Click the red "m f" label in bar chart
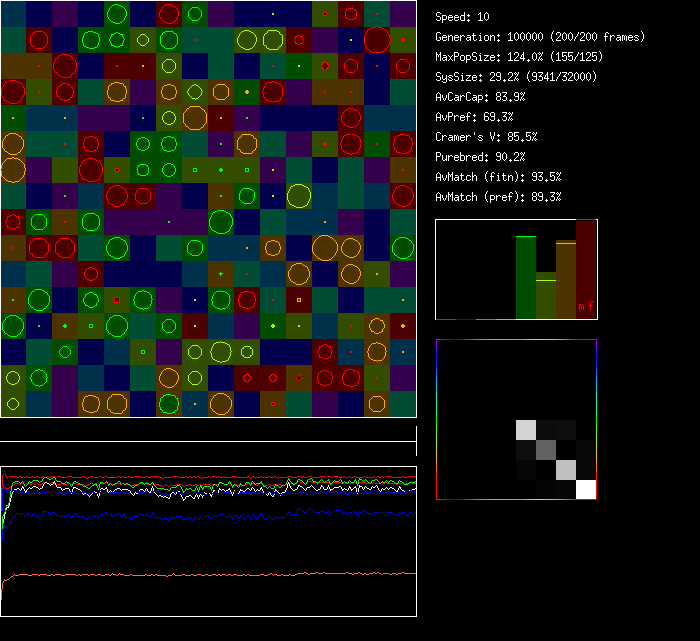700x641 pixels. tap(585, 305)
